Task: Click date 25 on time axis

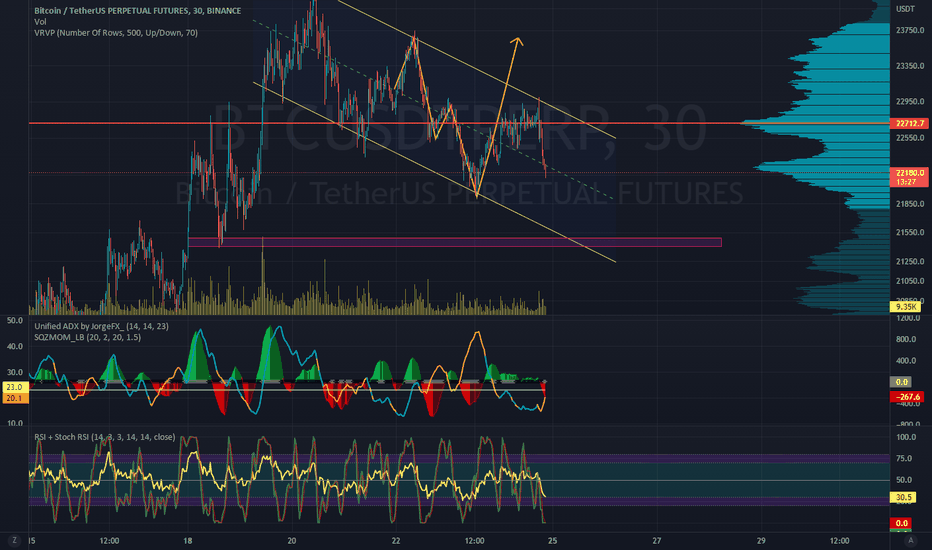Action: 553,540
